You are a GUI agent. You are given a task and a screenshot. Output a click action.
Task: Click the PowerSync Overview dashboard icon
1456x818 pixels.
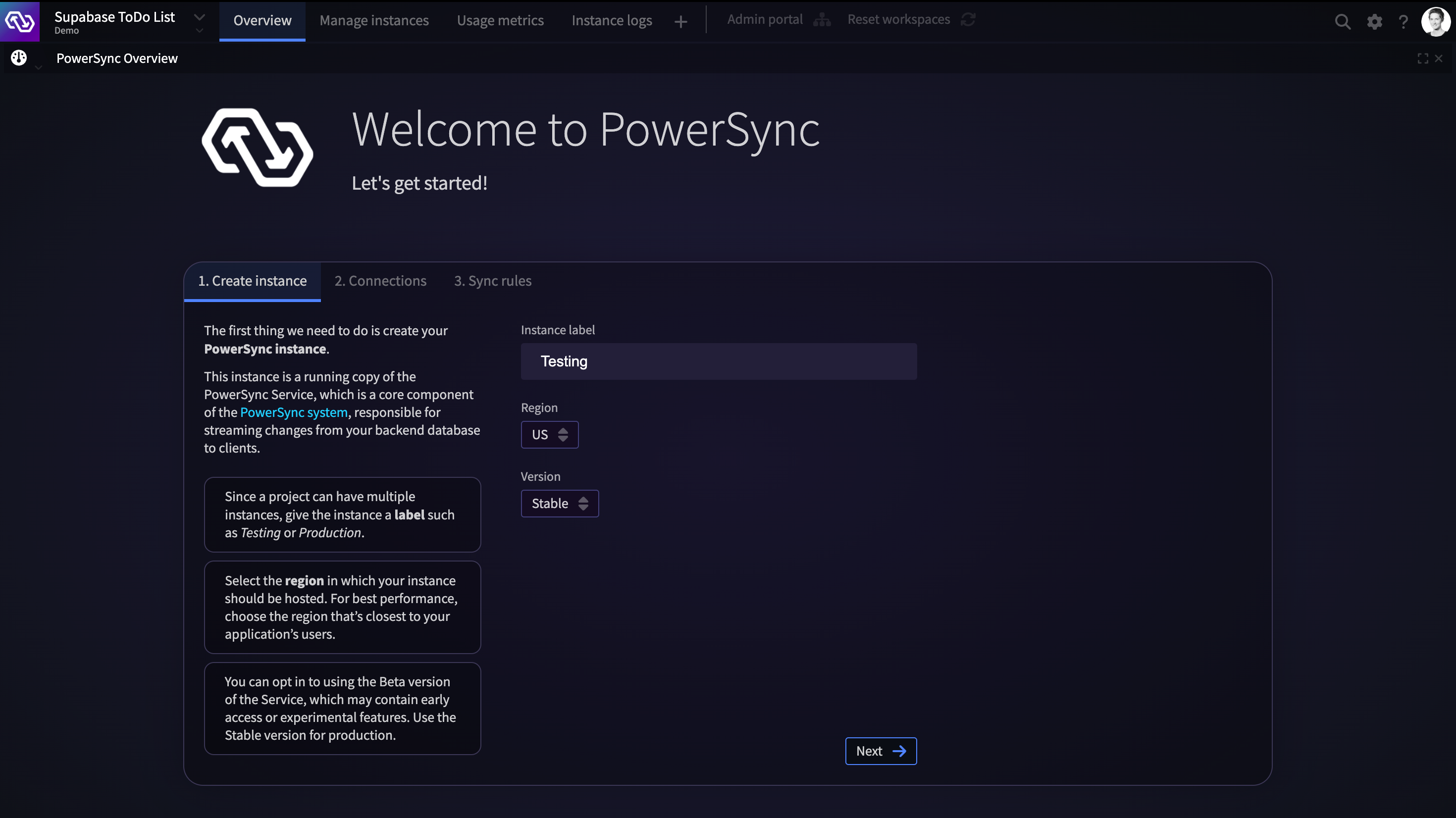(x=19, y=57)
